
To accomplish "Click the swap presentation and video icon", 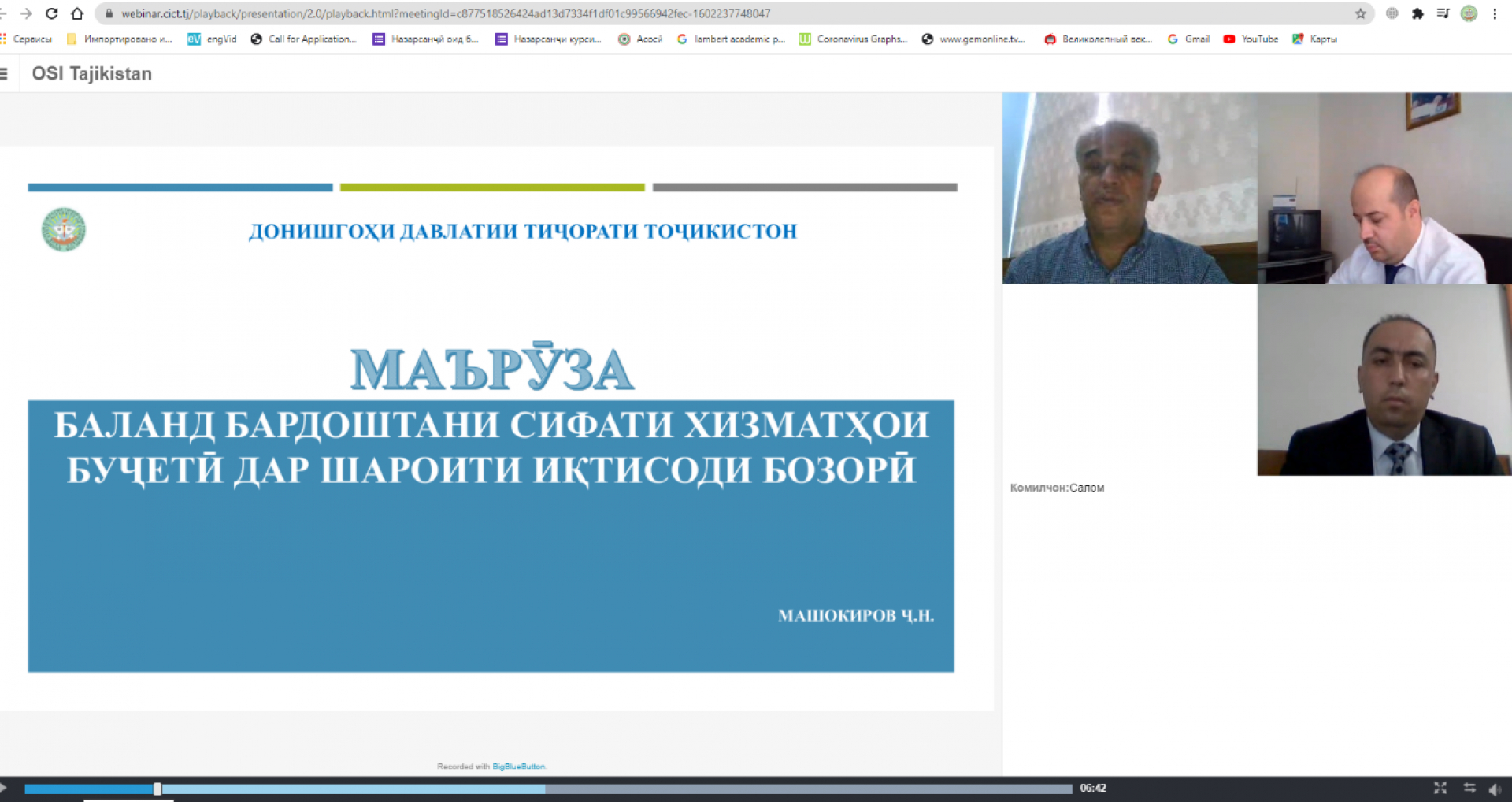I will pos(1469,788).
